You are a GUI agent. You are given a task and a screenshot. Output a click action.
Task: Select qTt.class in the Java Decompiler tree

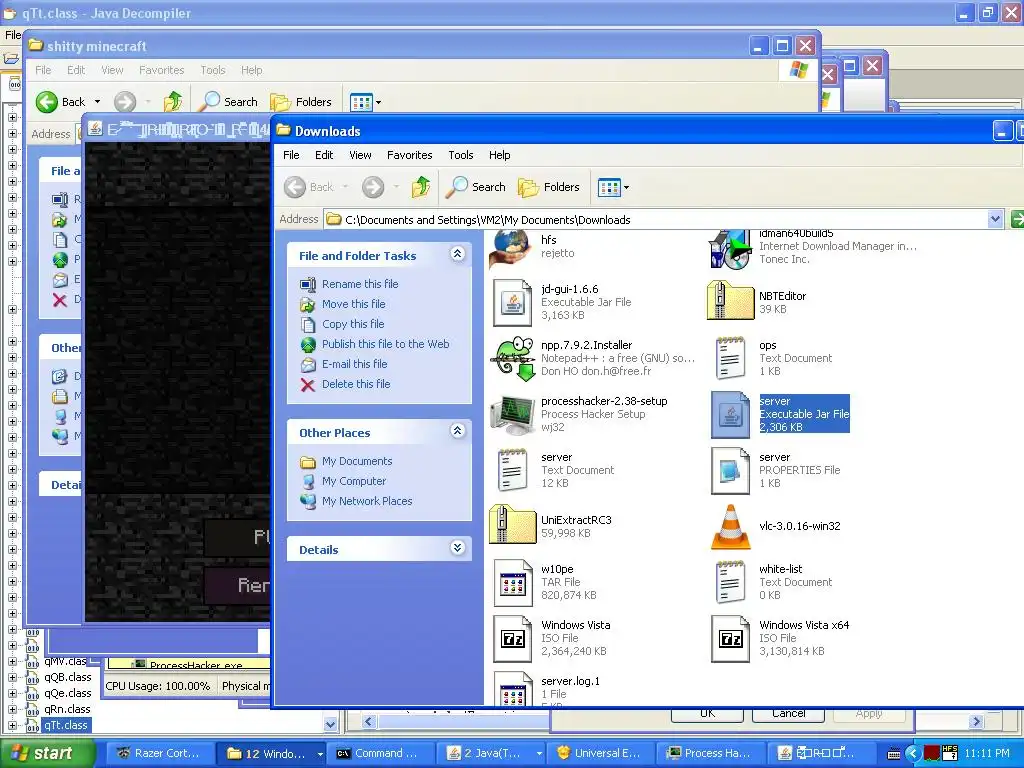point(66,725)
